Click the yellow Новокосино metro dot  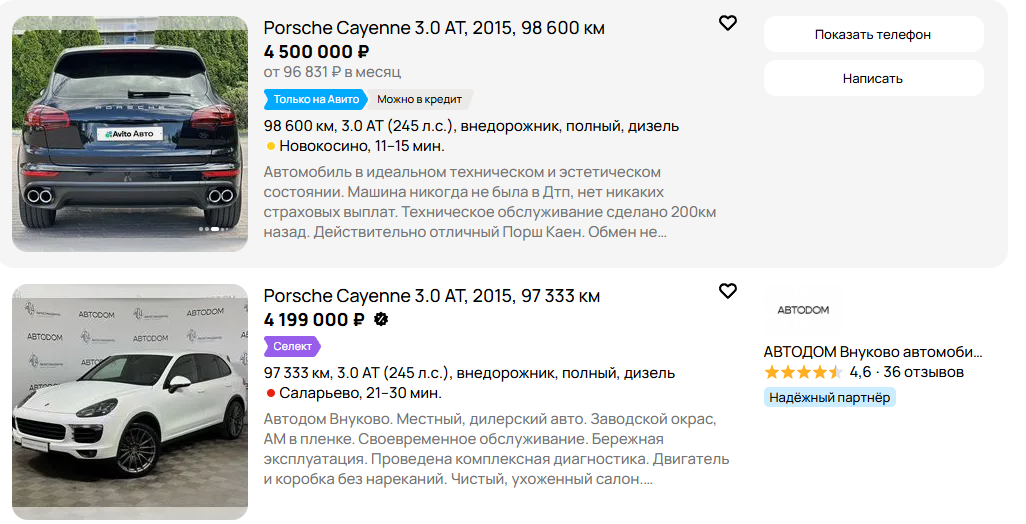click(271, 146)
